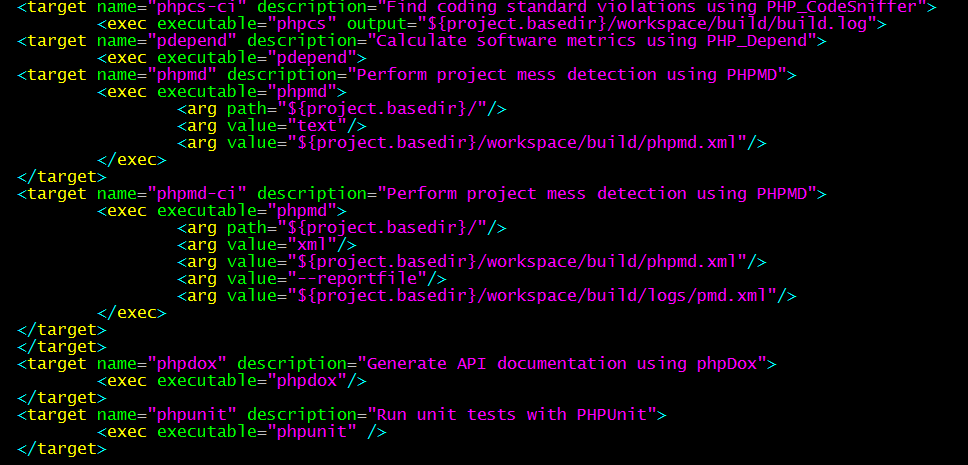Click executable value "phpunit" in the exec line

pyautogui.click(x=312, y=432)
